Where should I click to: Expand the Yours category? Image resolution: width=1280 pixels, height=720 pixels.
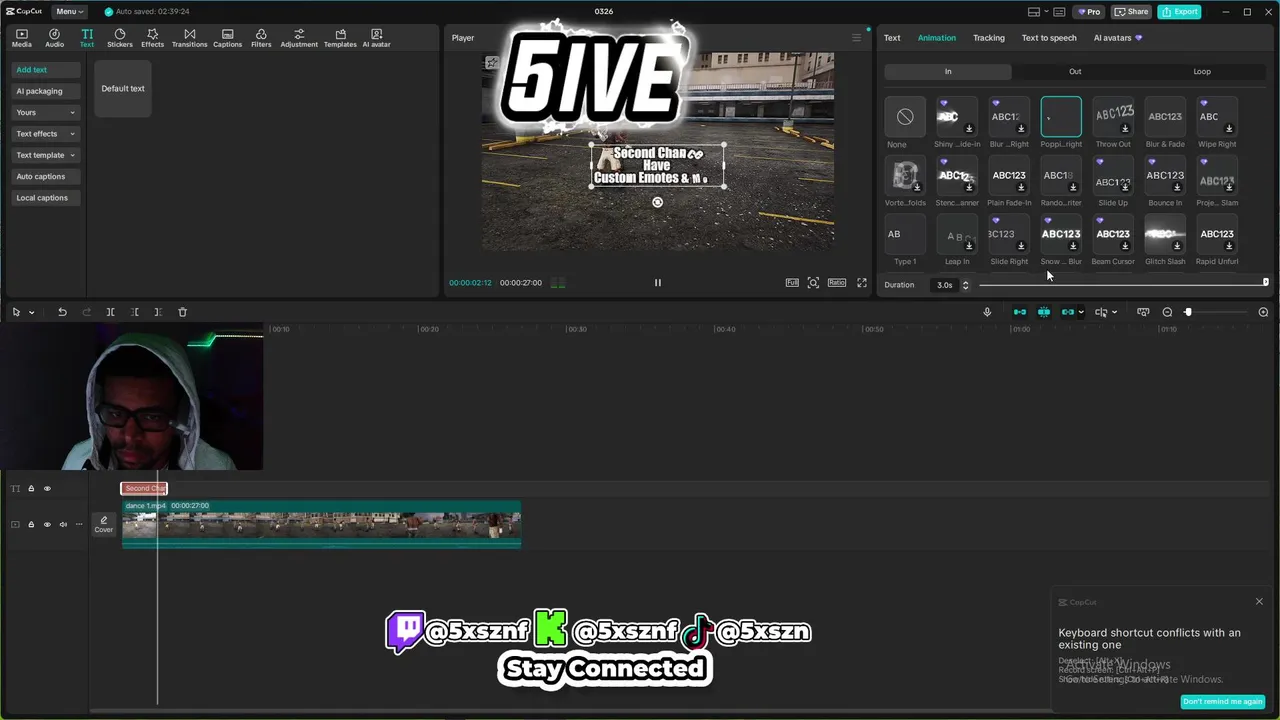pos(46,112)
